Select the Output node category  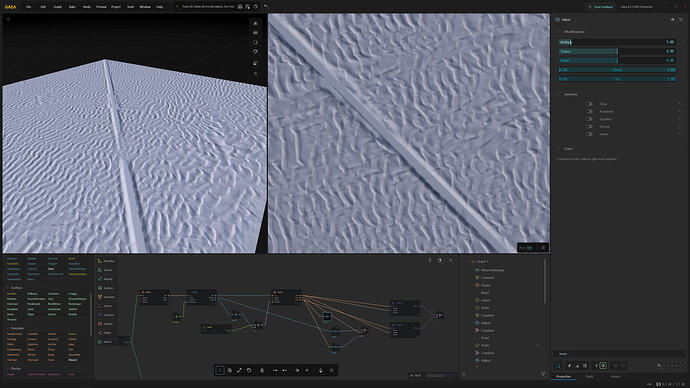[106, 324]
